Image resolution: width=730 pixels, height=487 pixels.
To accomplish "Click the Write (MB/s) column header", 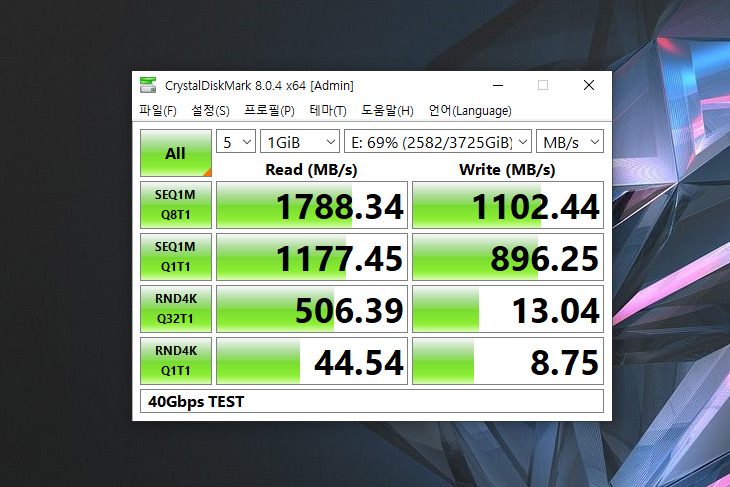I will click(x=507, y=169).
